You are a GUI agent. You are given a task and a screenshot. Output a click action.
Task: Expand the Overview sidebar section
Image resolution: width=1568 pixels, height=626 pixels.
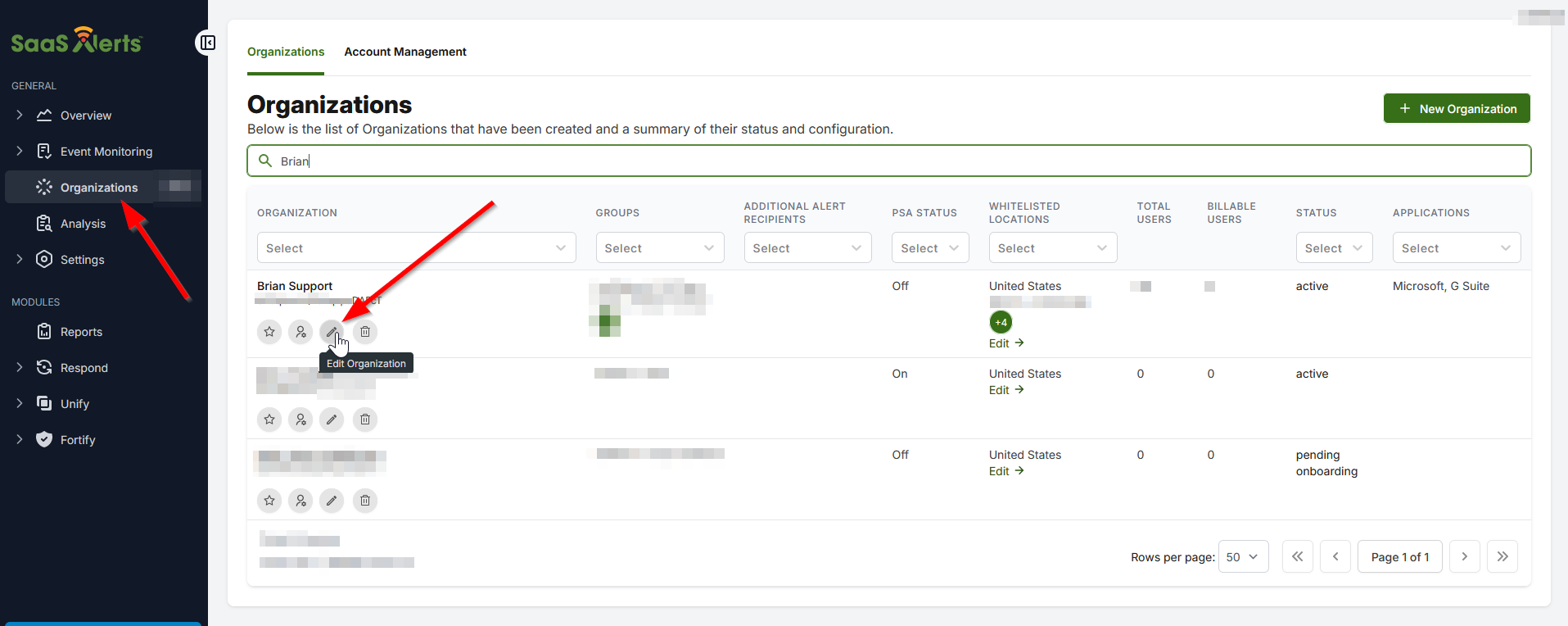[20, 116]
